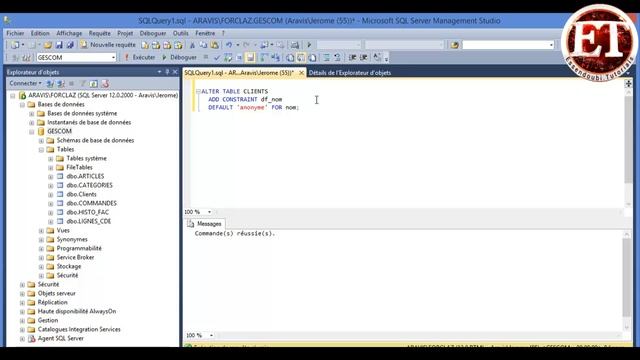Click the last red icon in Object Explorer toolbar
The image size is (640, 360).
pyautogui.click(x=105, y=83)
